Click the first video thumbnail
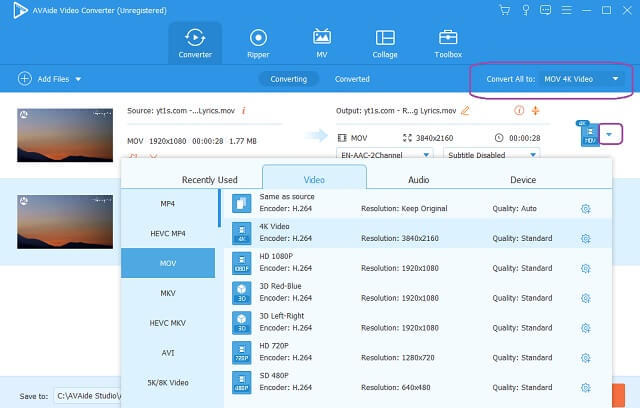Screen dimensions: 640x408 (65, 135)
